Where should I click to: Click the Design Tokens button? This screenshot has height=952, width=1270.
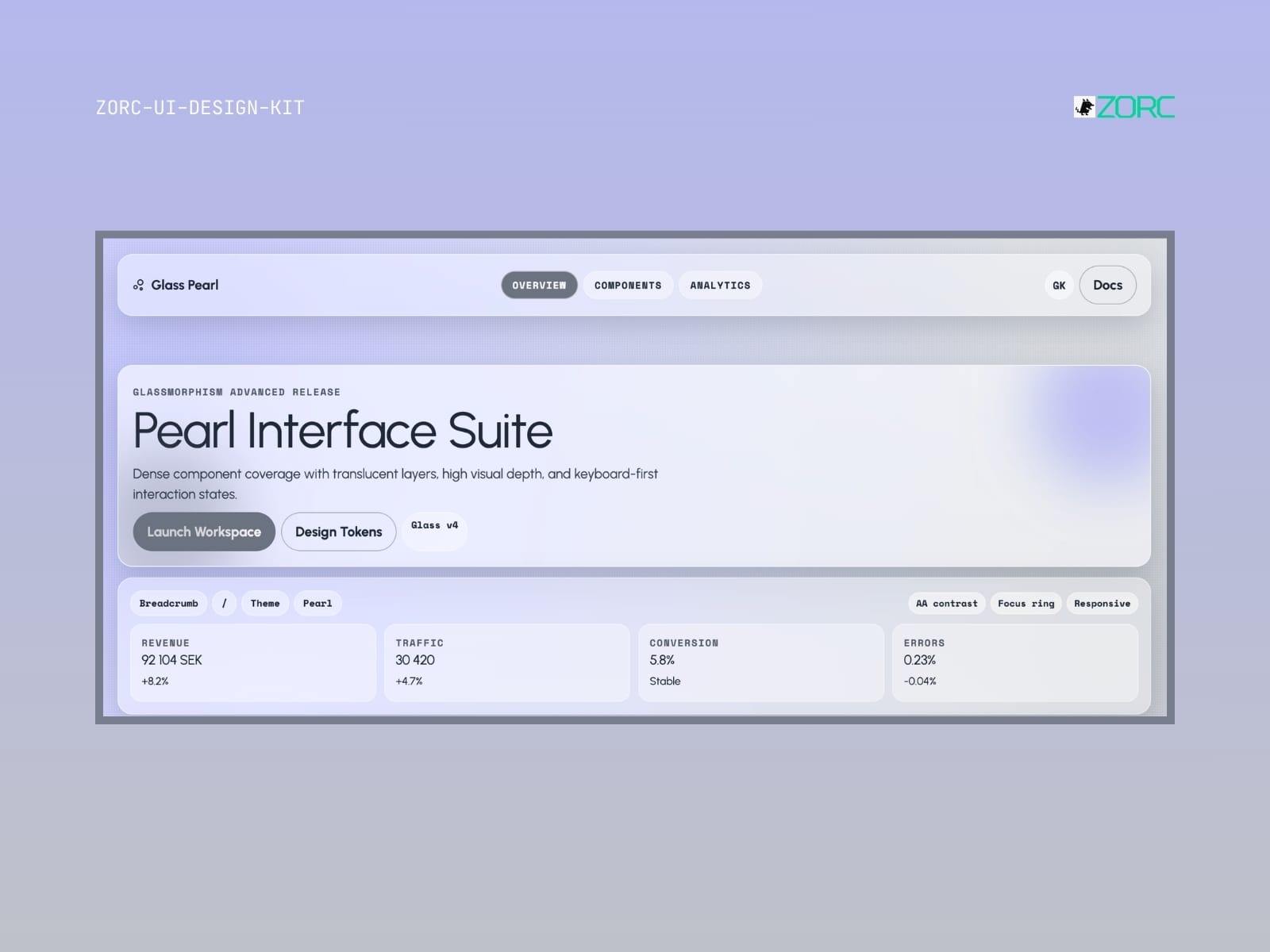pyautogui.click(x=339, y=532)
